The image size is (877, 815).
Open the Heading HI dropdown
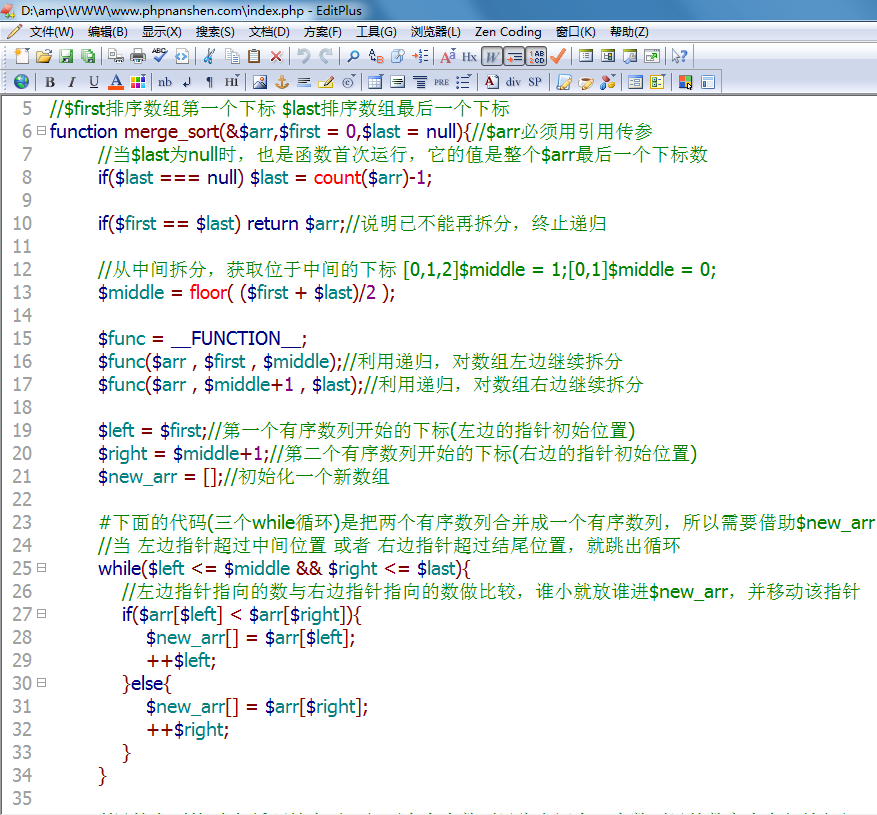232,82
